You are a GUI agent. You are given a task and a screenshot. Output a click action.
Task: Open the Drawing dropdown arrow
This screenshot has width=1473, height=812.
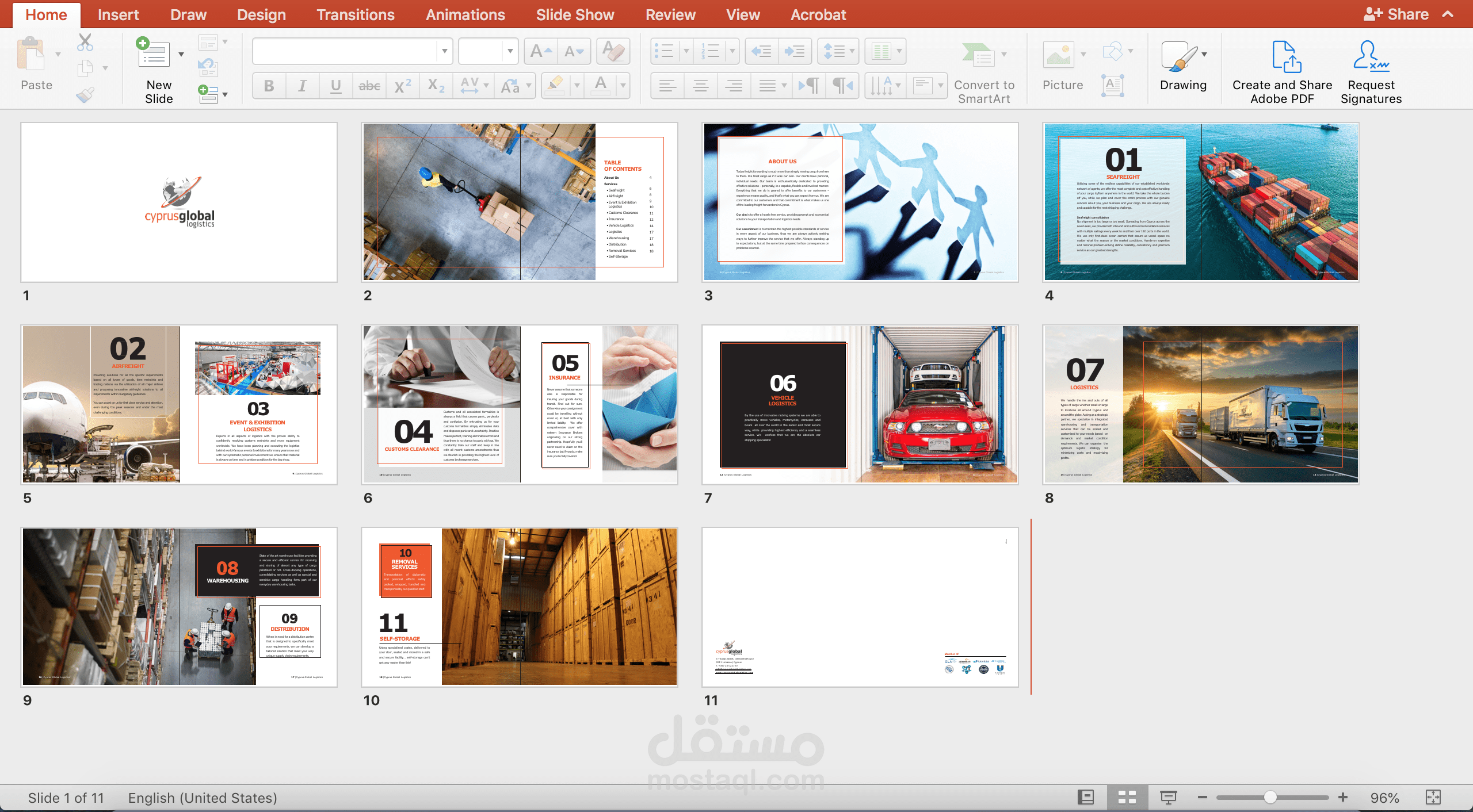pos(1204,55)
